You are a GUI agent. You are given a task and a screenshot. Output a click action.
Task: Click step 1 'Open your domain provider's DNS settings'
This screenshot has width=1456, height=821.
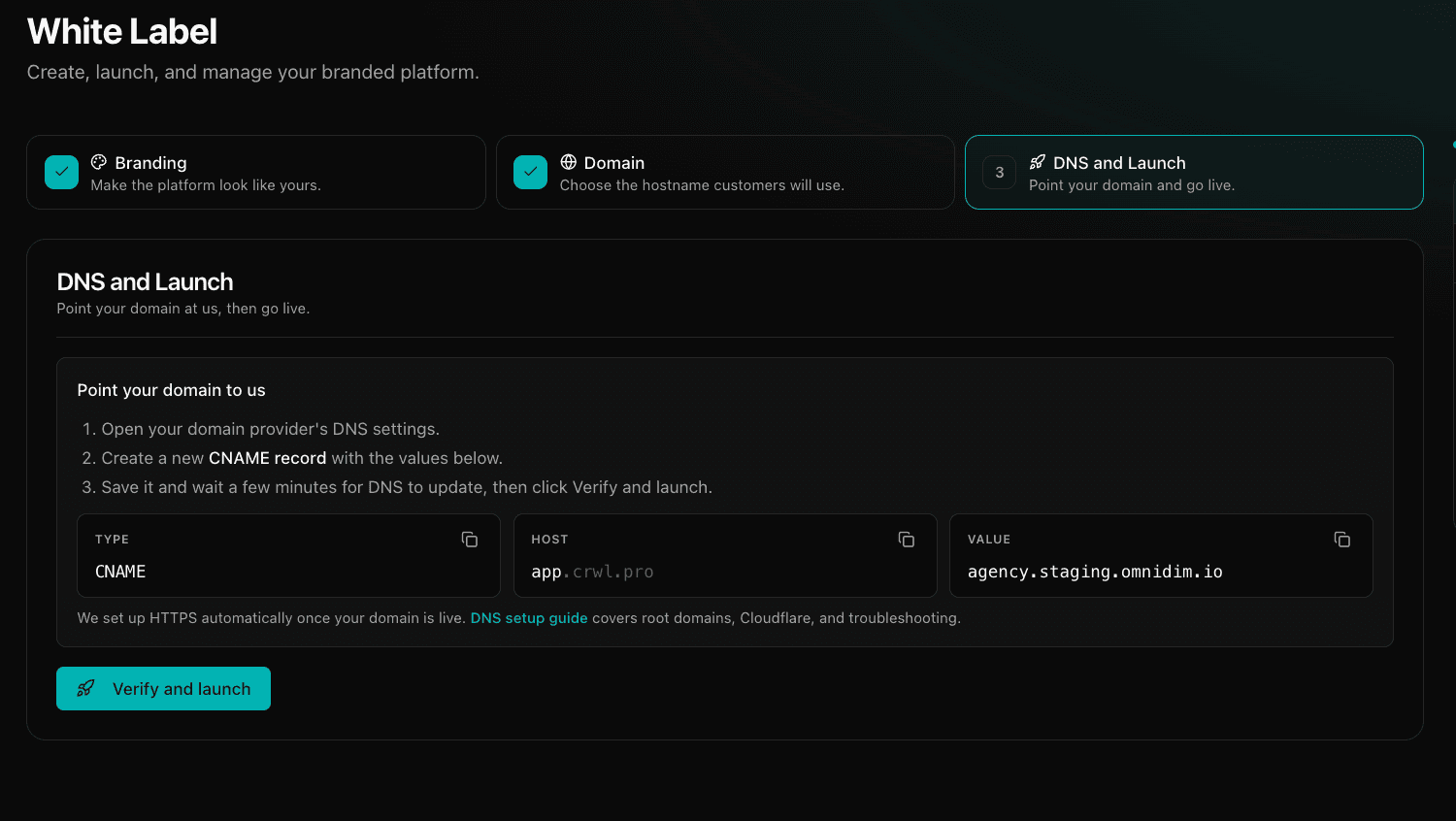271,429
